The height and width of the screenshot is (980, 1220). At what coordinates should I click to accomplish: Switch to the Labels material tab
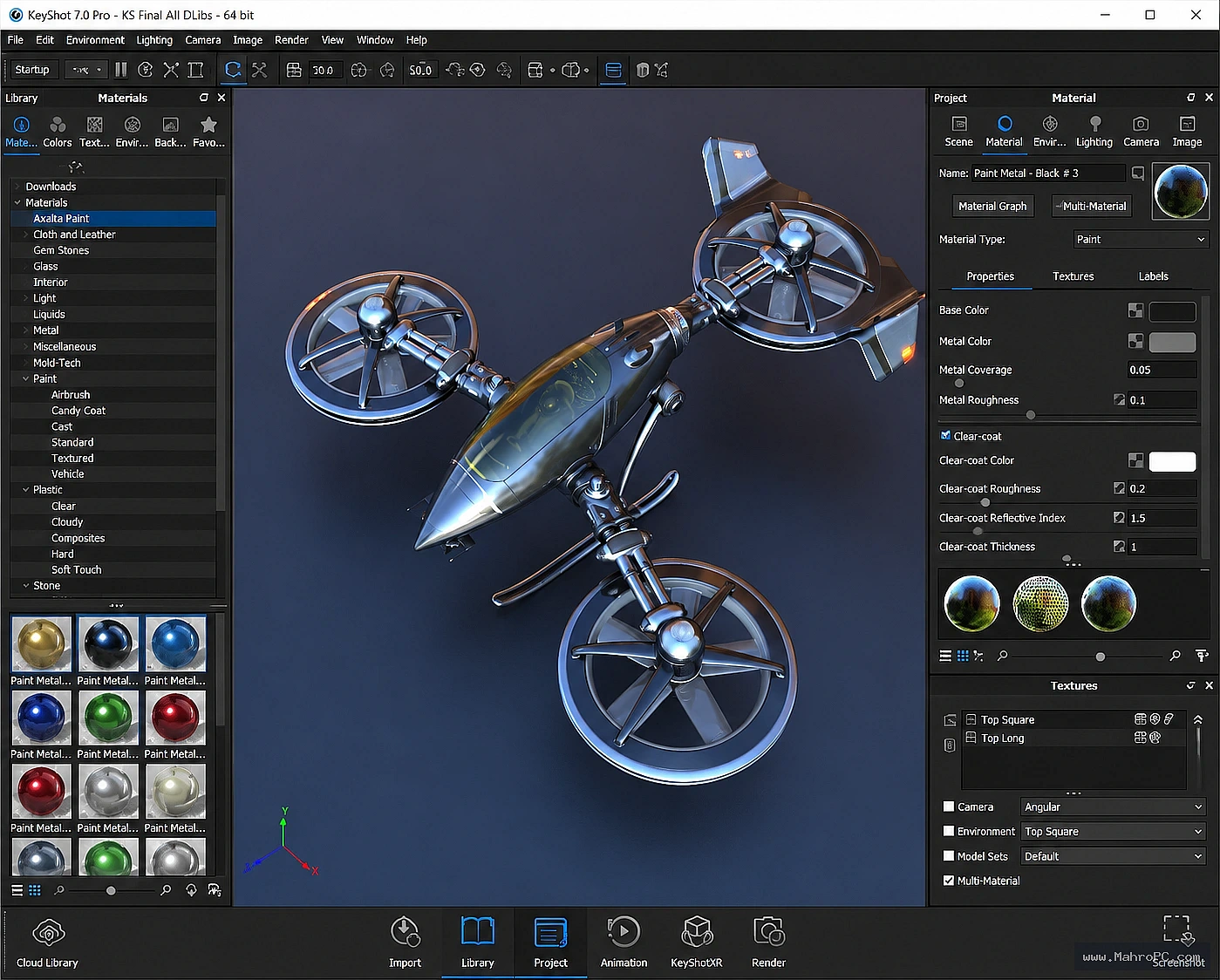point(1153,276)
